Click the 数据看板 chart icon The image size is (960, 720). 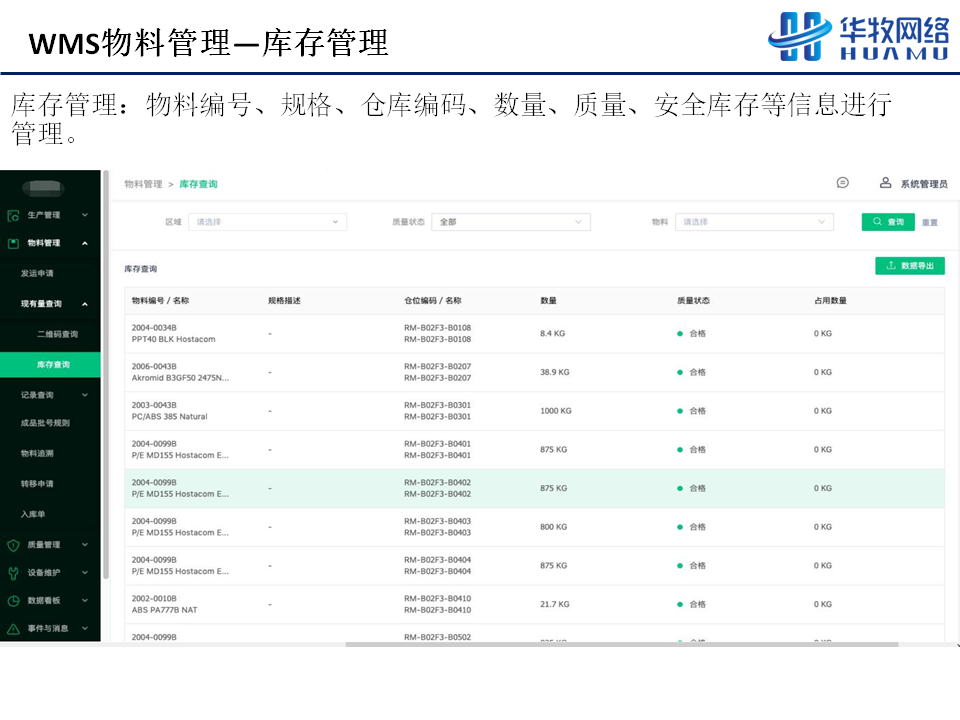(x=13, y=601)
